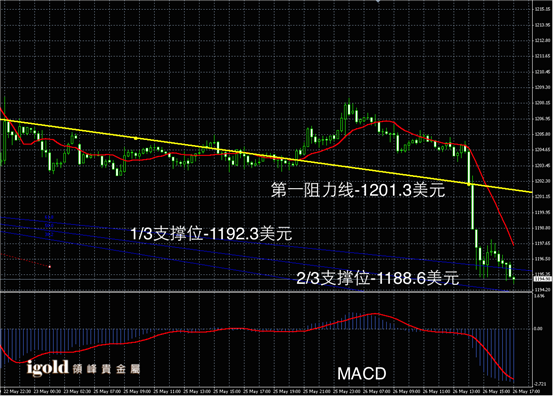Viewport: 553px width, 396px height.
Task: Click the 1209.30 price axis label
Action: [543, 87]
